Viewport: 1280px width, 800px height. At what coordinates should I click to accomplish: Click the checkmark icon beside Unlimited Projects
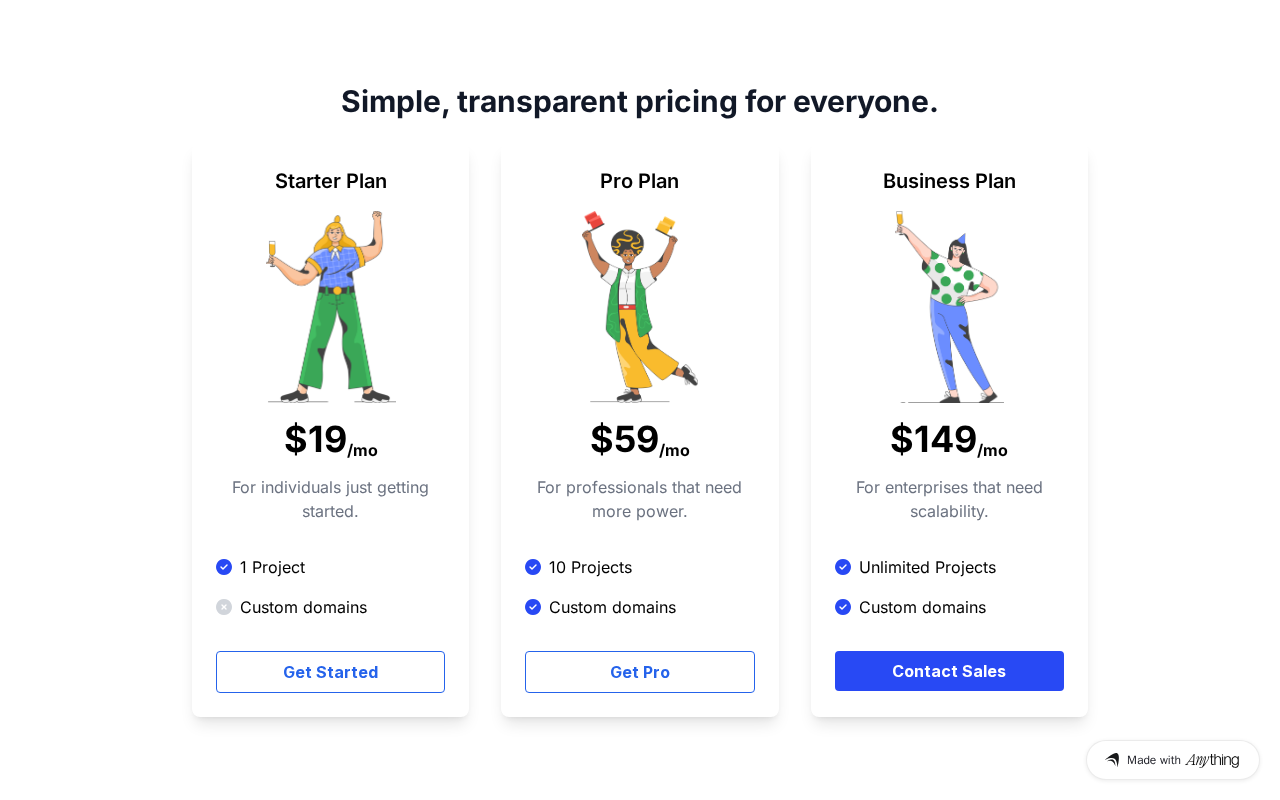tap(843, 567)
